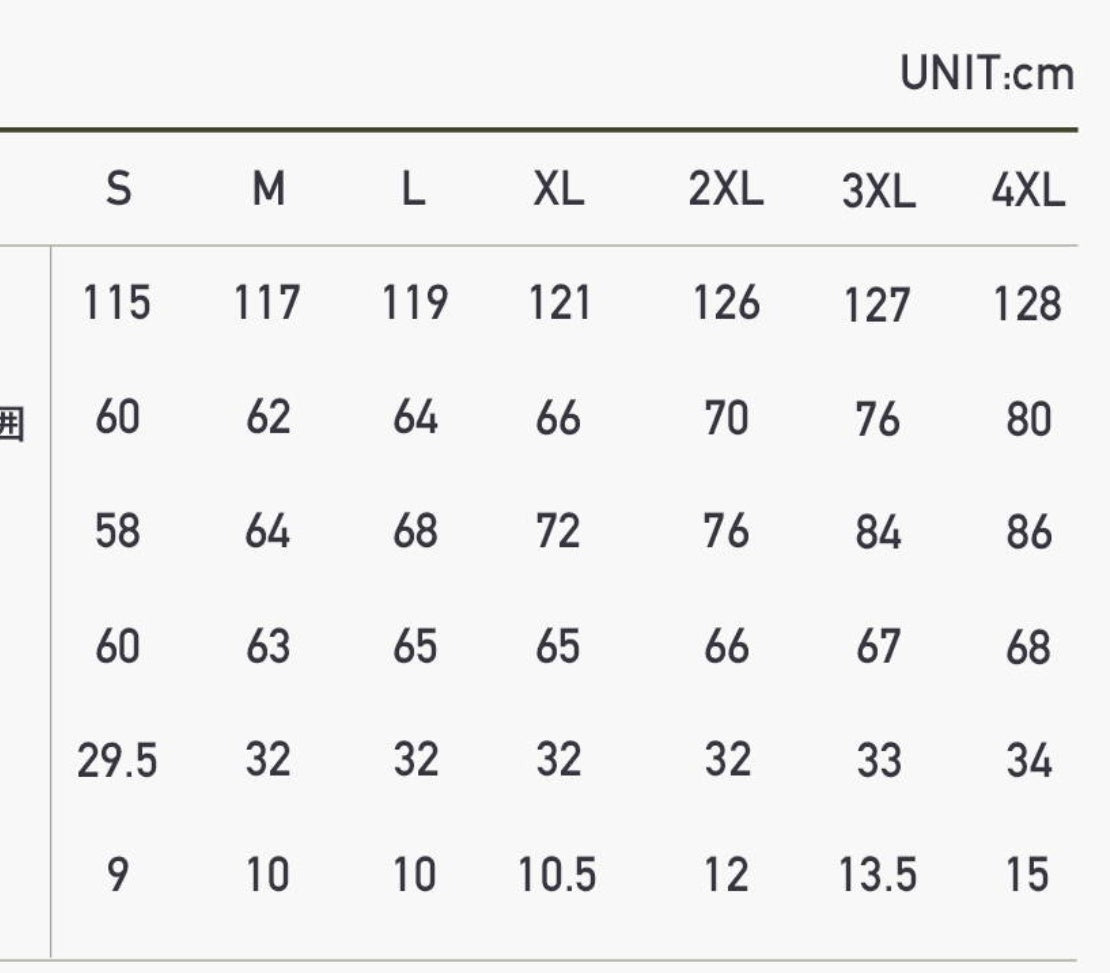Click the value 58 under S

coord(118,531)
